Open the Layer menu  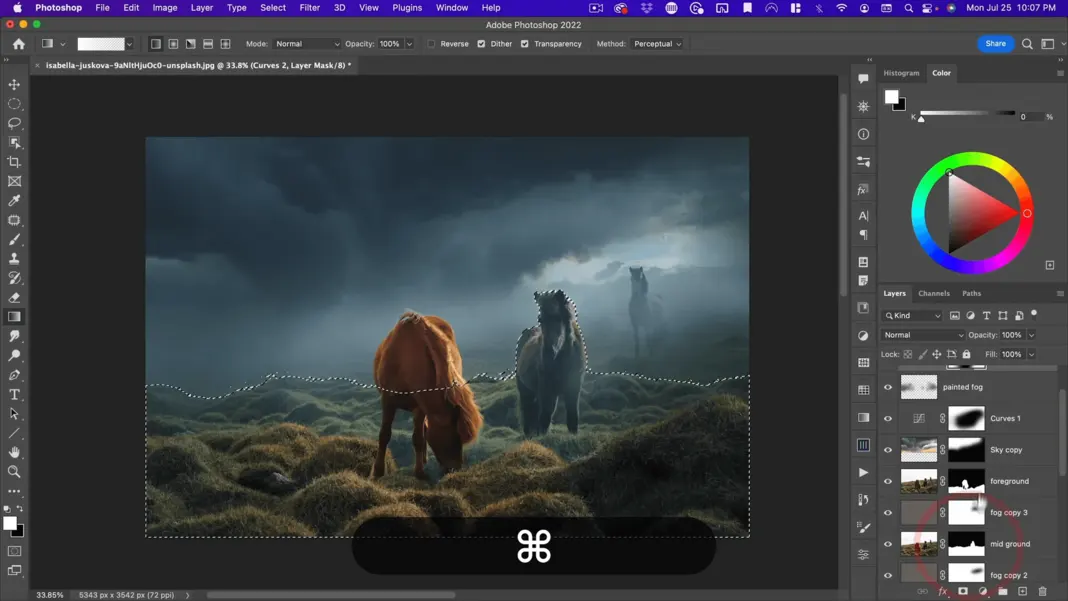coord(202,7)
